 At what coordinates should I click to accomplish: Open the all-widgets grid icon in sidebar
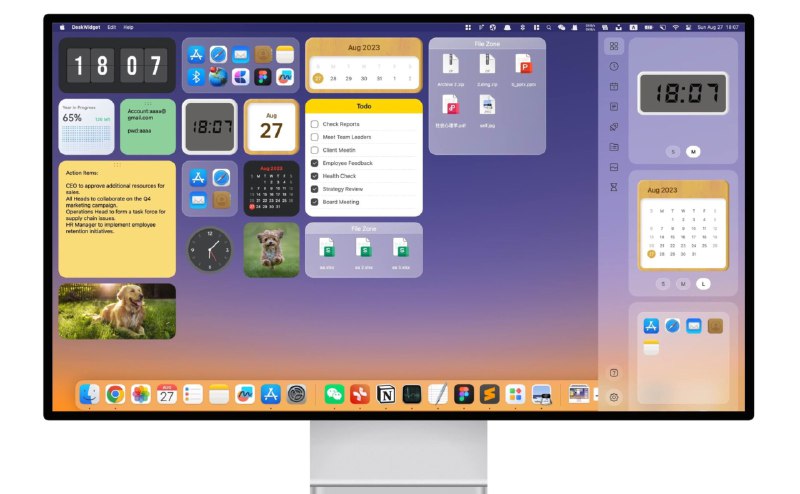coord(614,46)
